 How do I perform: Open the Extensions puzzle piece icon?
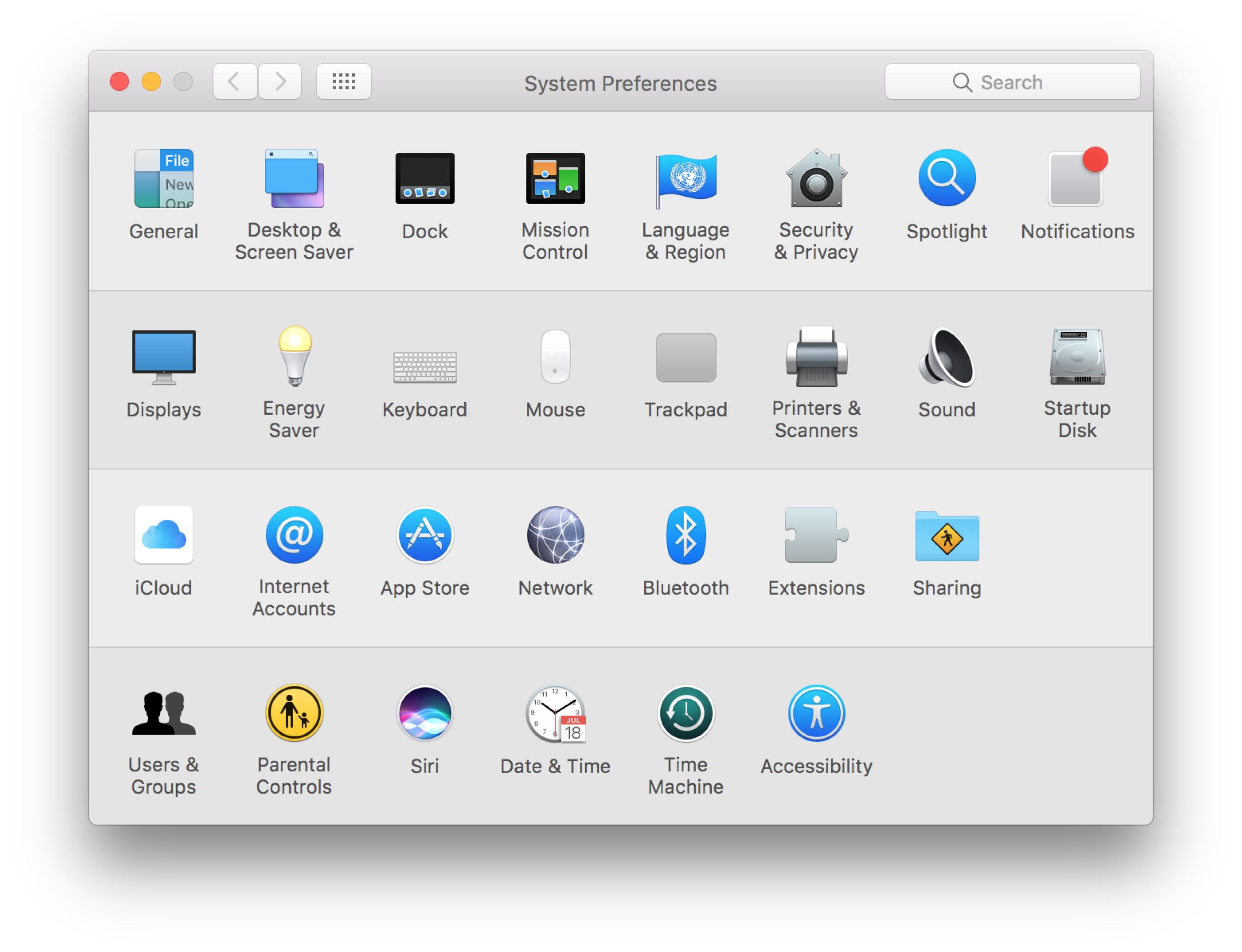[816, 535]
